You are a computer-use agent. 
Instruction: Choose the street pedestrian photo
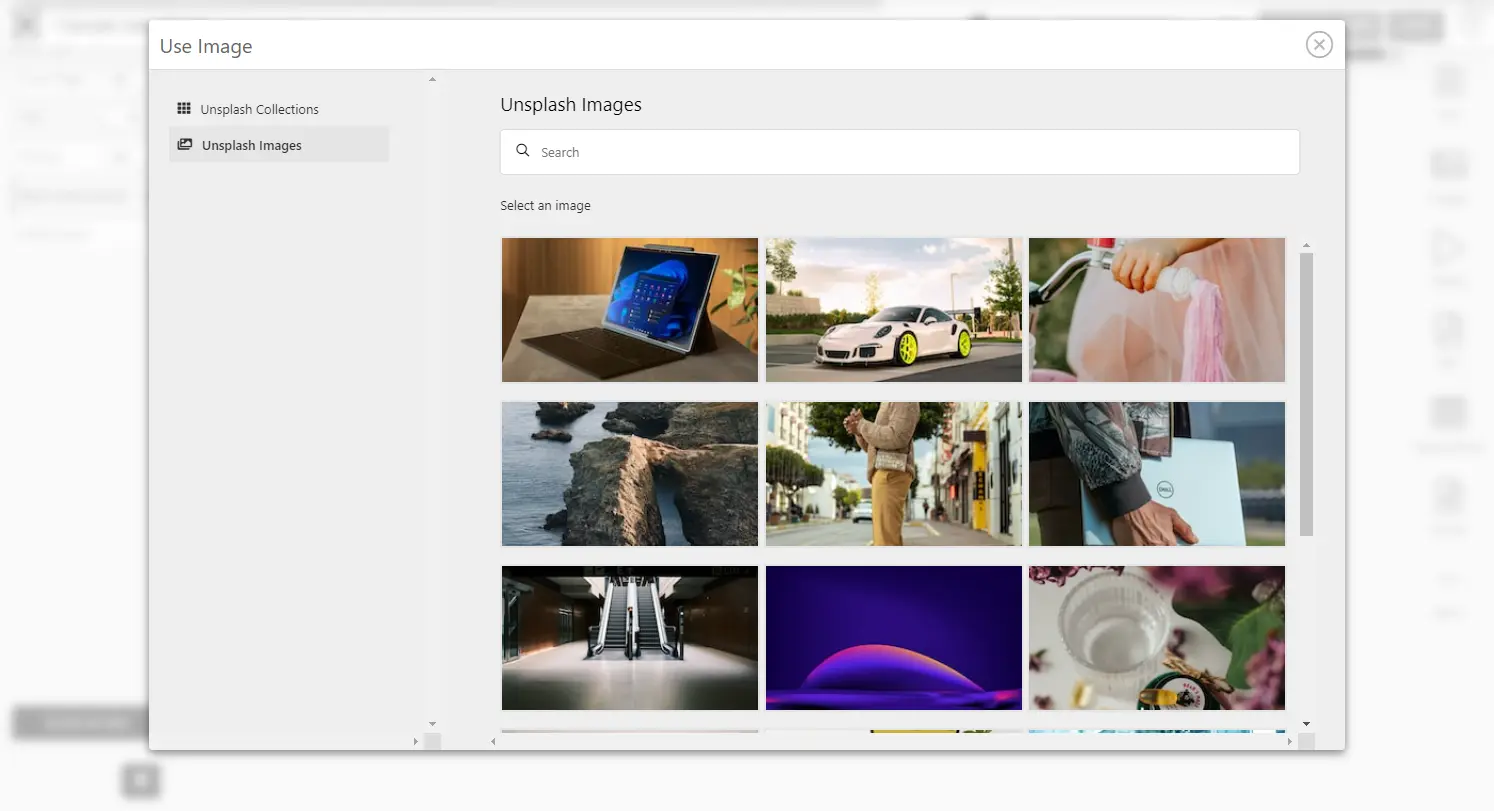(x=894, y=474)
